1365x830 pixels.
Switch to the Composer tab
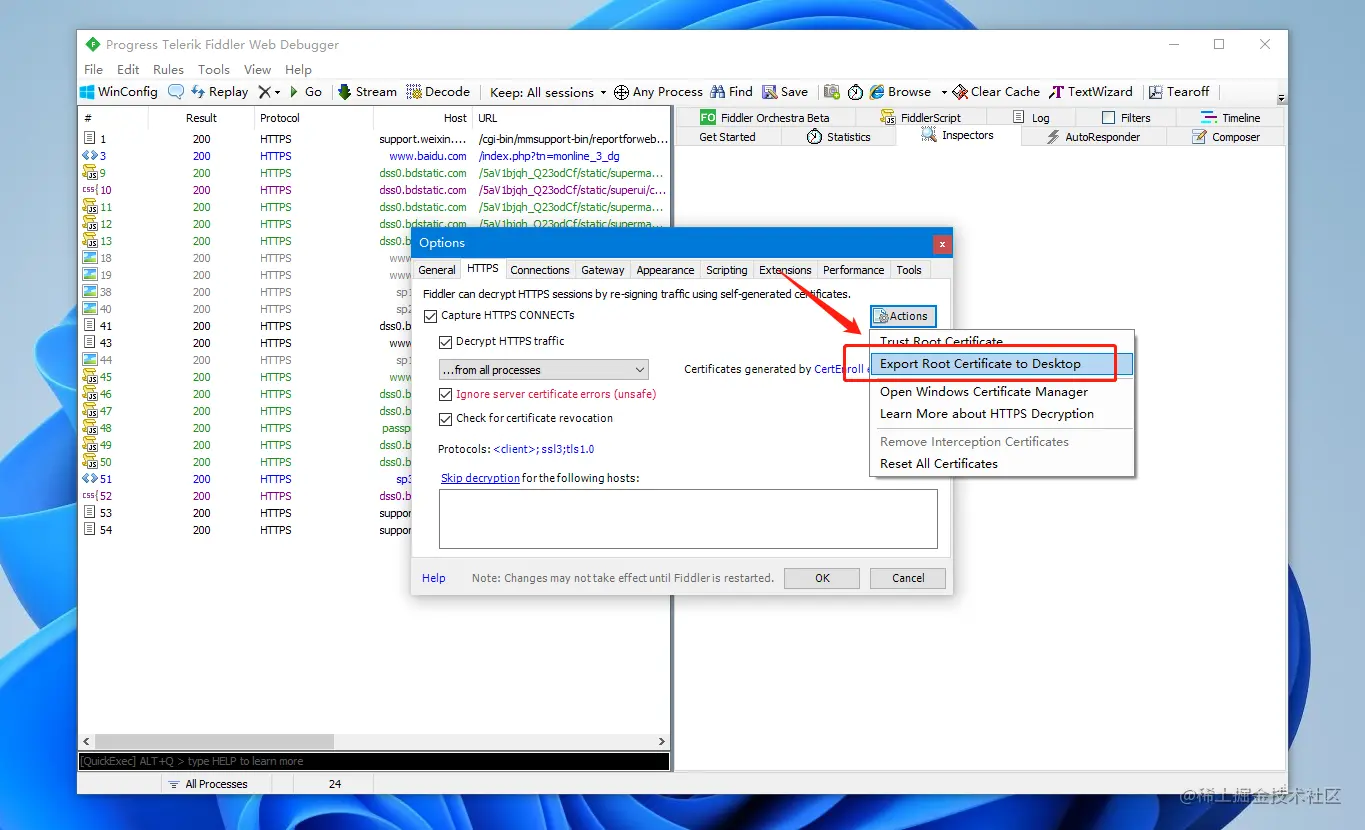point(1226,137)
